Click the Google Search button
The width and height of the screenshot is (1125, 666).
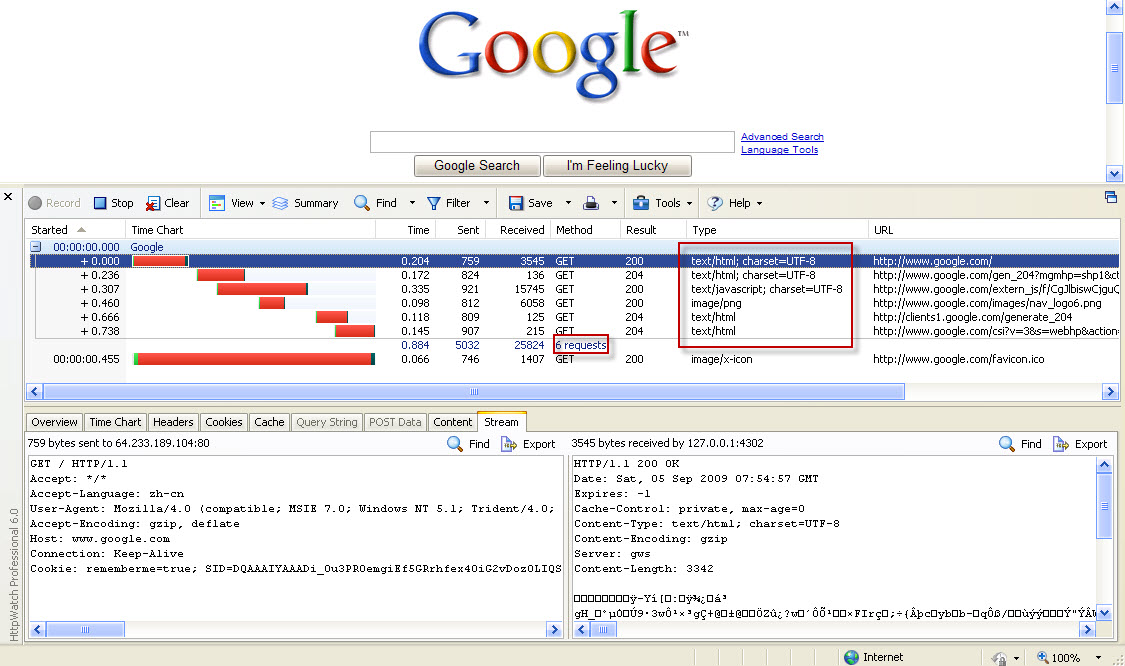point(477,166)
